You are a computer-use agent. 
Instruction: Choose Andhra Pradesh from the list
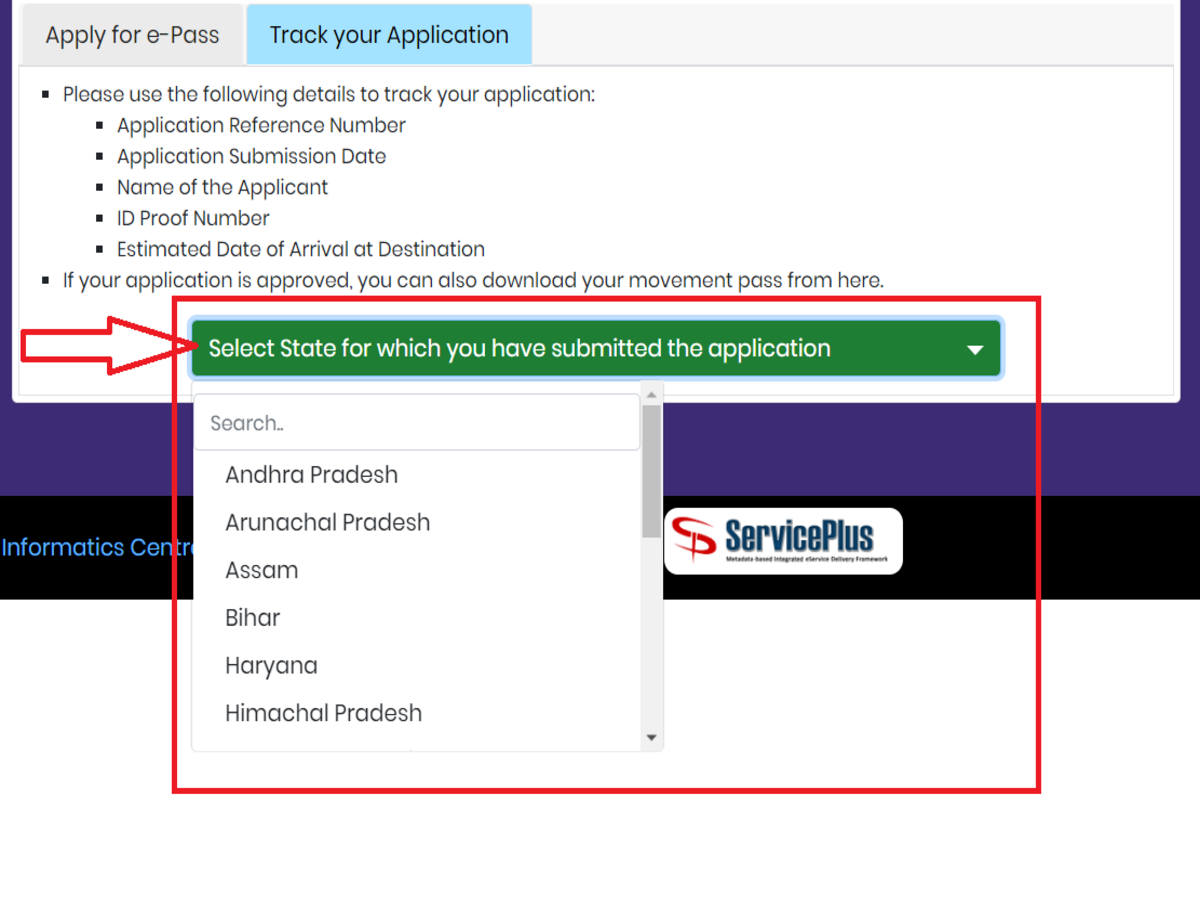click(x=312, y=475)
